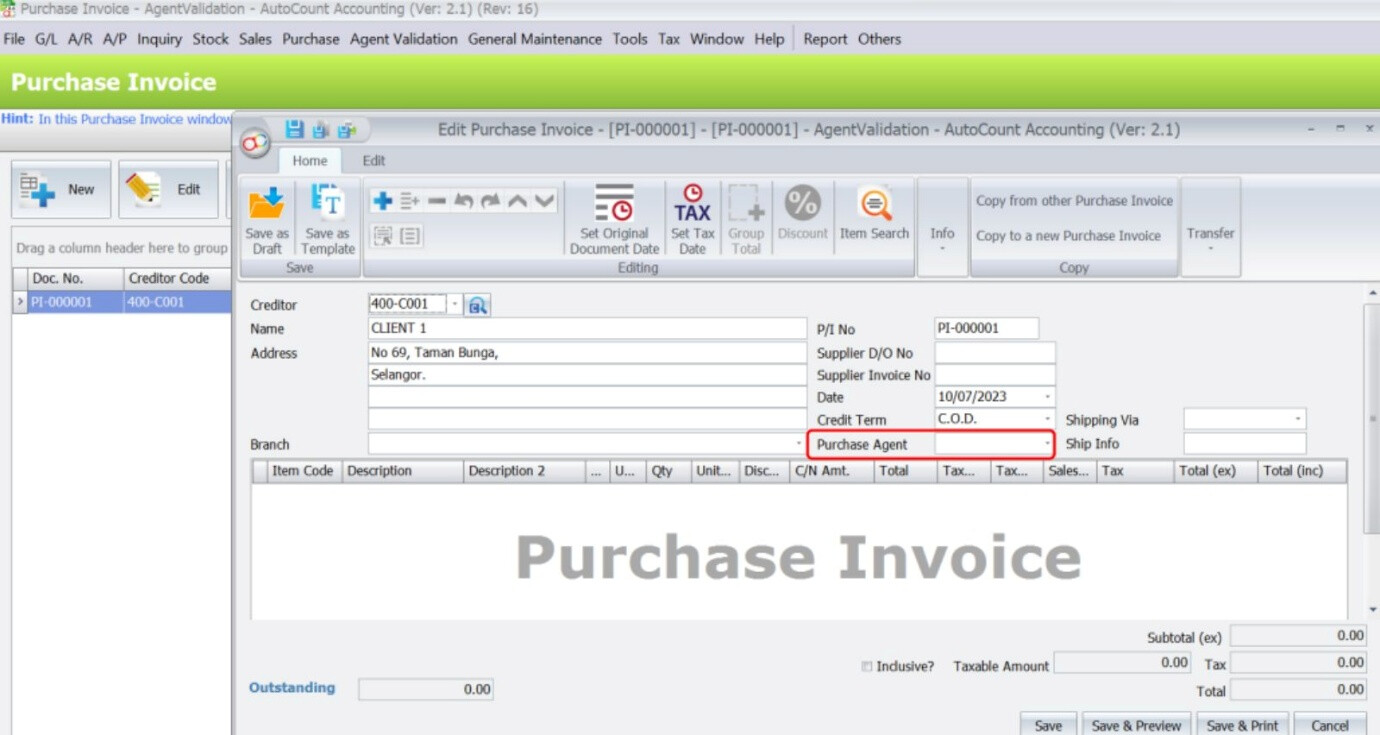1380x735 pixels.
Task: Move the row up with the up arrow icon
Action: click(x=518, y=201)
